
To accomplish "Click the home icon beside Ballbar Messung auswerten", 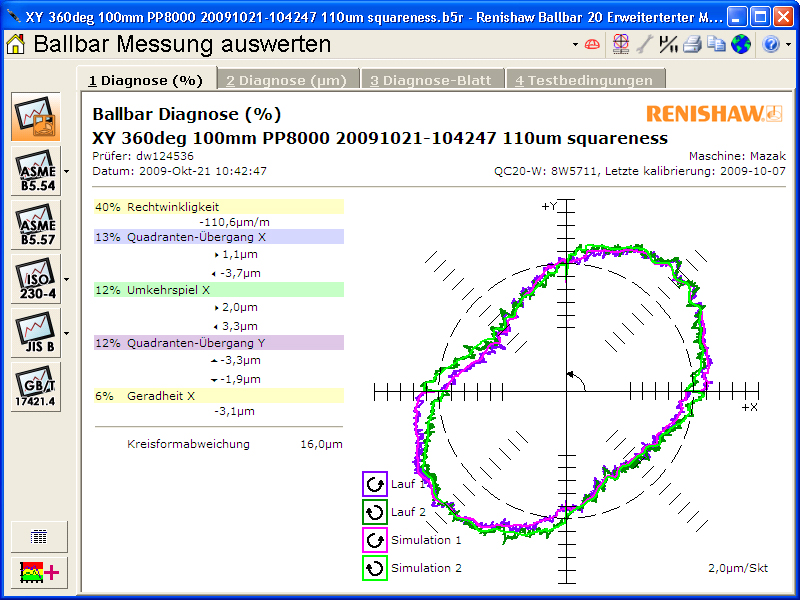I will point(17,44).
